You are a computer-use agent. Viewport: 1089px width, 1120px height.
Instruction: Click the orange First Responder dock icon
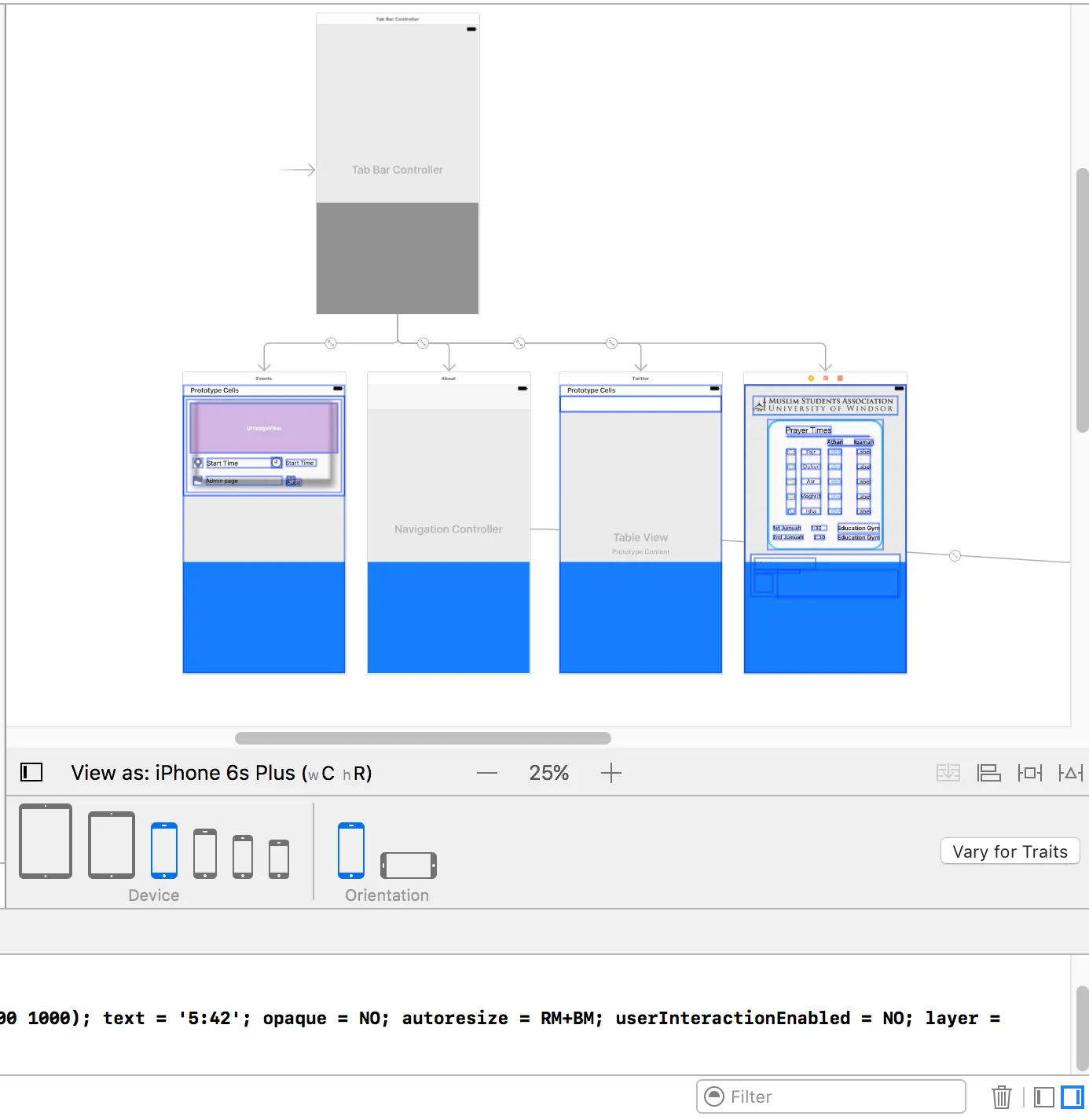point(825,379)
